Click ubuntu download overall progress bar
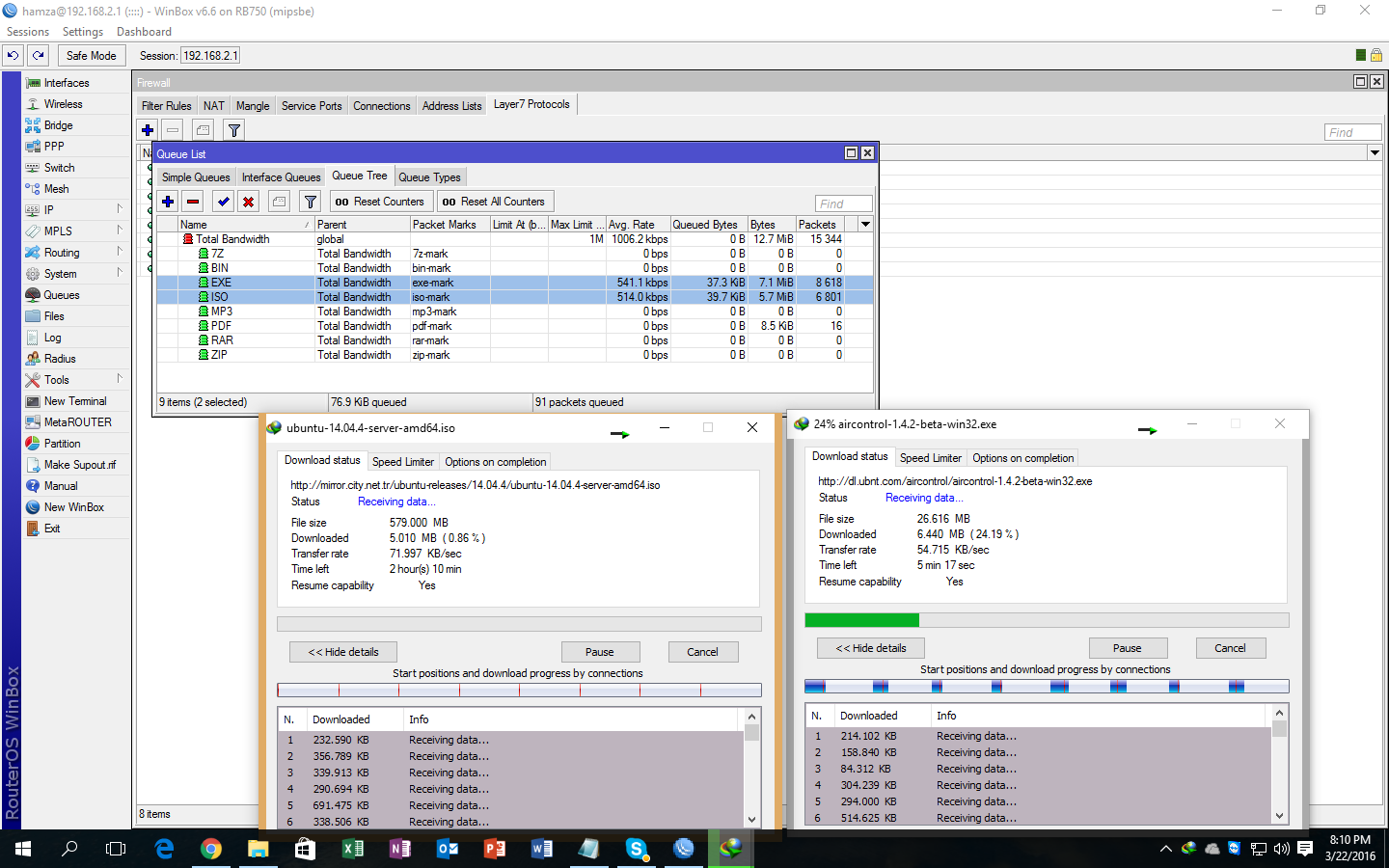Screen dimensions: 1389x868 (519, 624)
